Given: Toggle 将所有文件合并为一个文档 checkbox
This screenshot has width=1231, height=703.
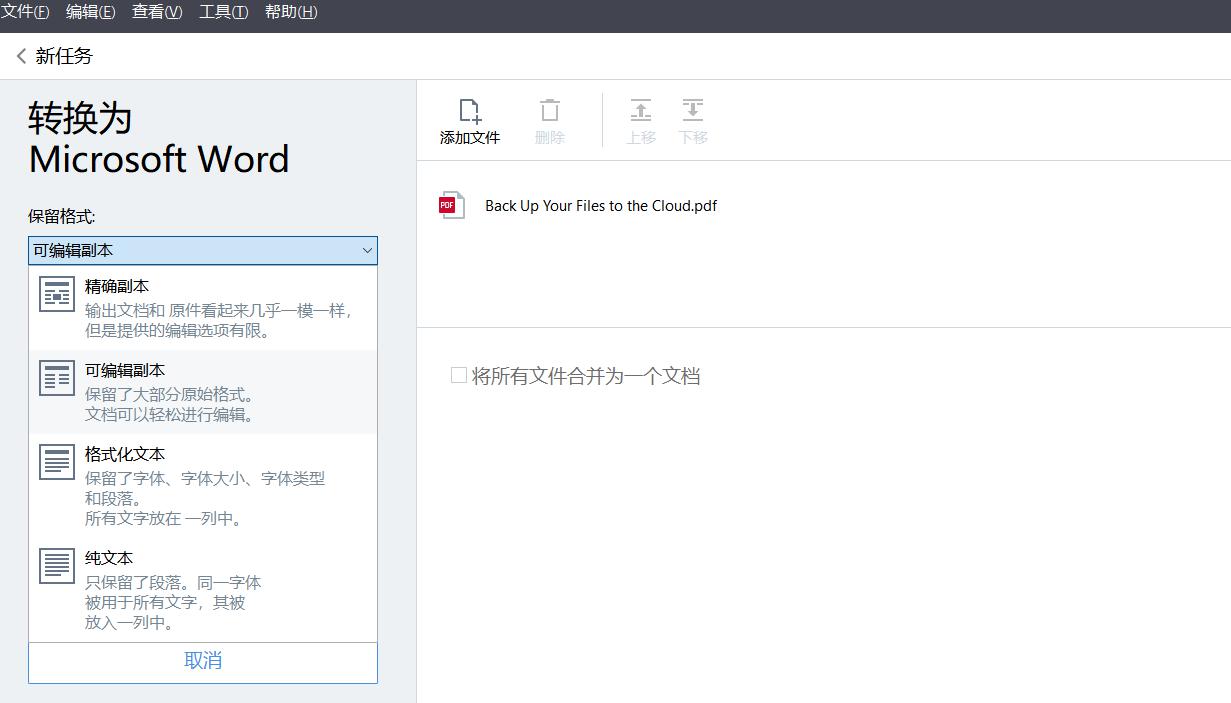Looking at the screenshot, I should click(x=459, y=376).
